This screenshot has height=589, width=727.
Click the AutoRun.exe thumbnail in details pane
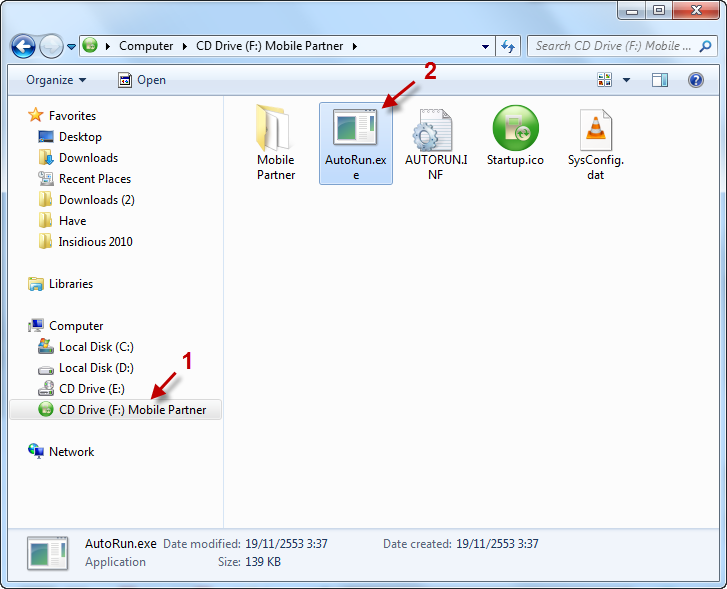point(47,553)
